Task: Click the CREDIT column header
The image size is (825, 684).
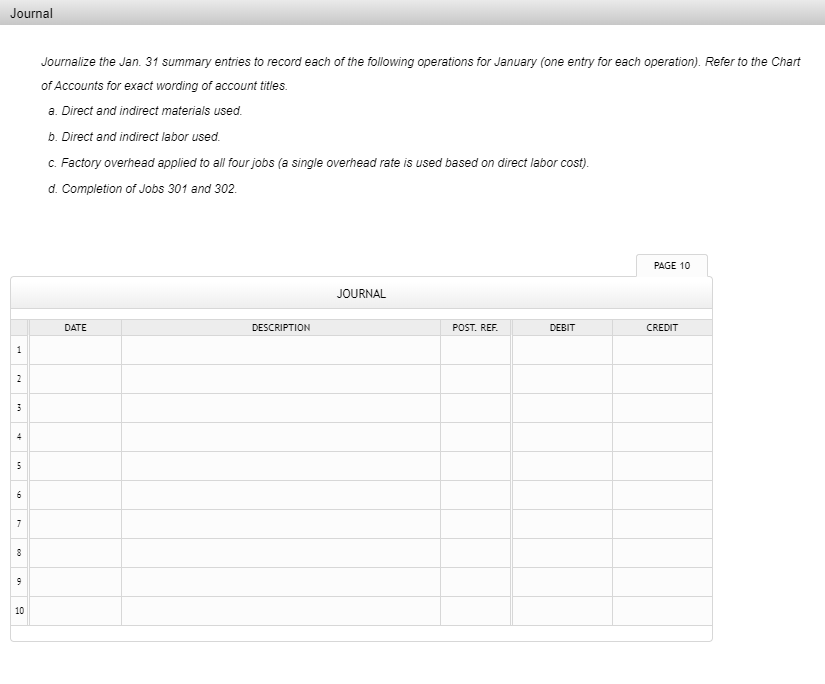Action: tap(661, 327)
